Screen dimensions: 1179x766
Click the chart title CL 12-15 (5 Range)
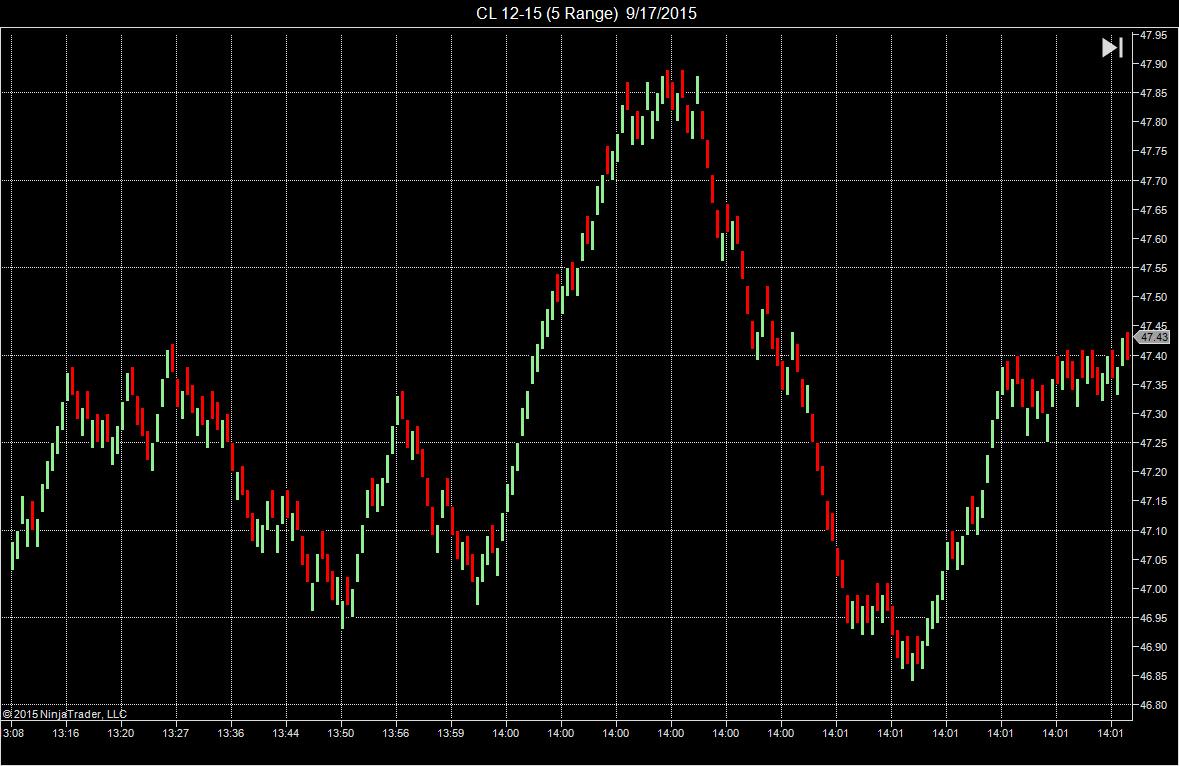[x=547, y=14]
